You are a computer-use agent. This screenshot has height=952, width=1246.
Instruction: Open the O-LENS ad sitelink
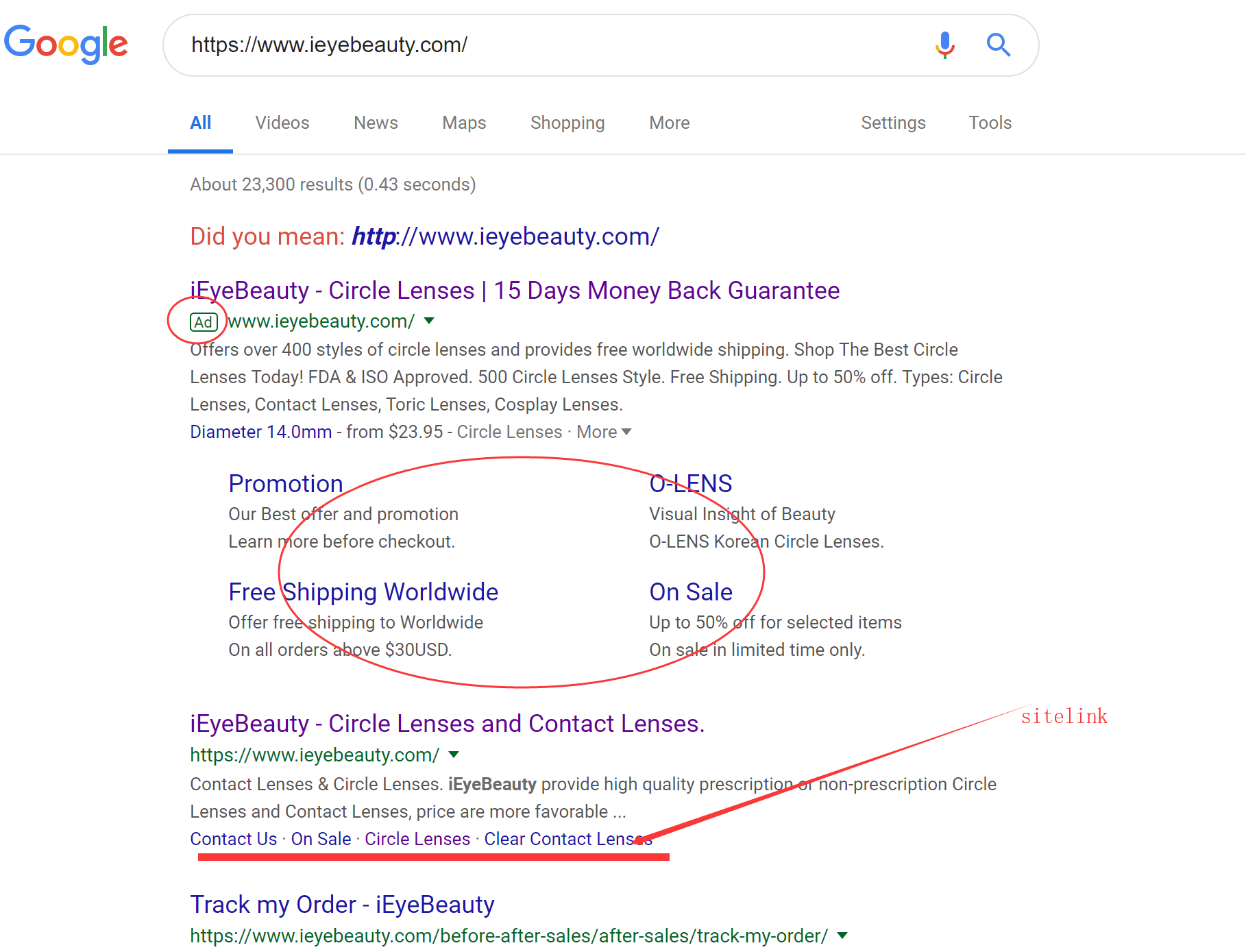[690, 484]
